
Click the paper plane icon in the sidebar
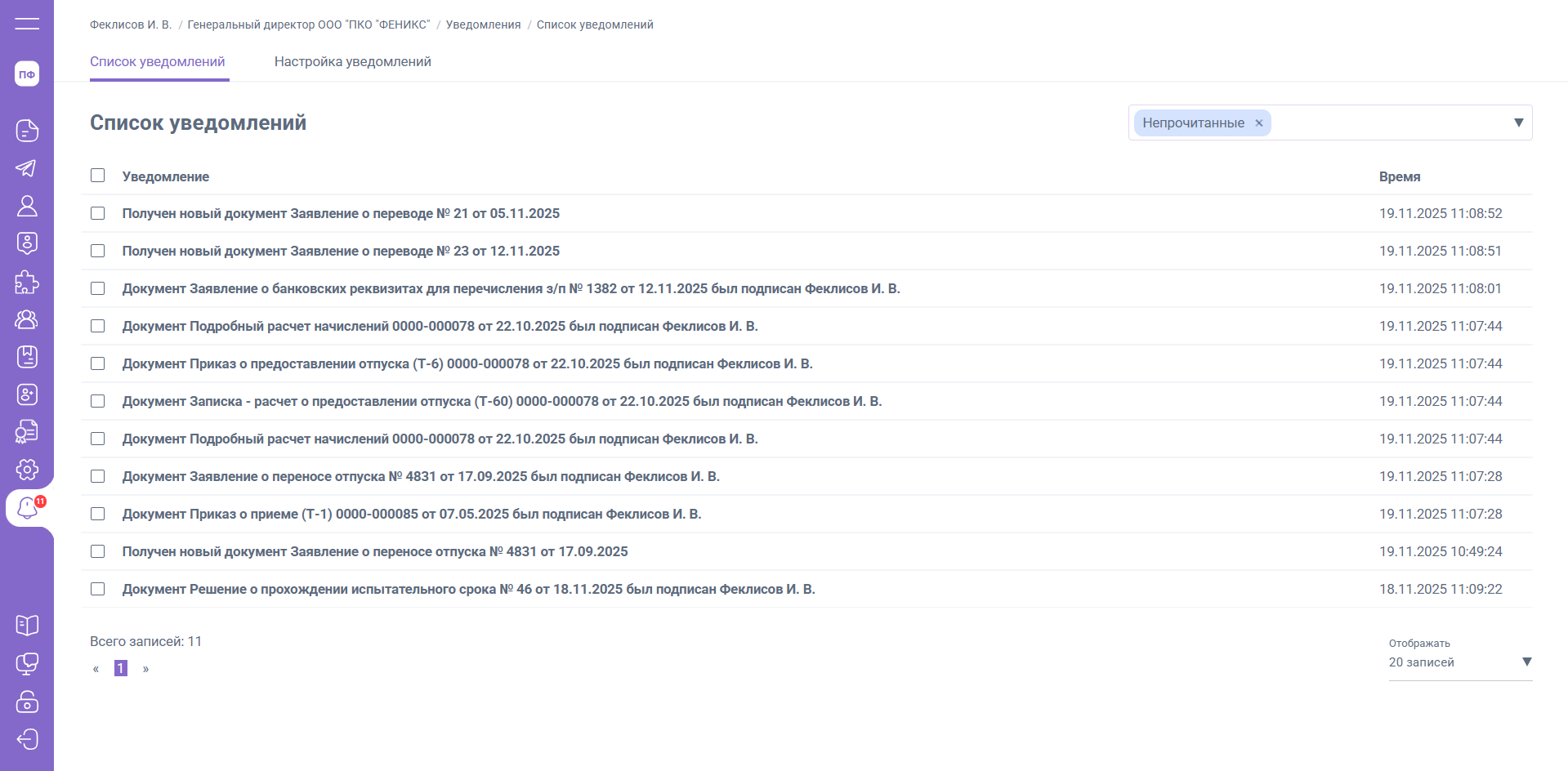[x=27, y=168]
